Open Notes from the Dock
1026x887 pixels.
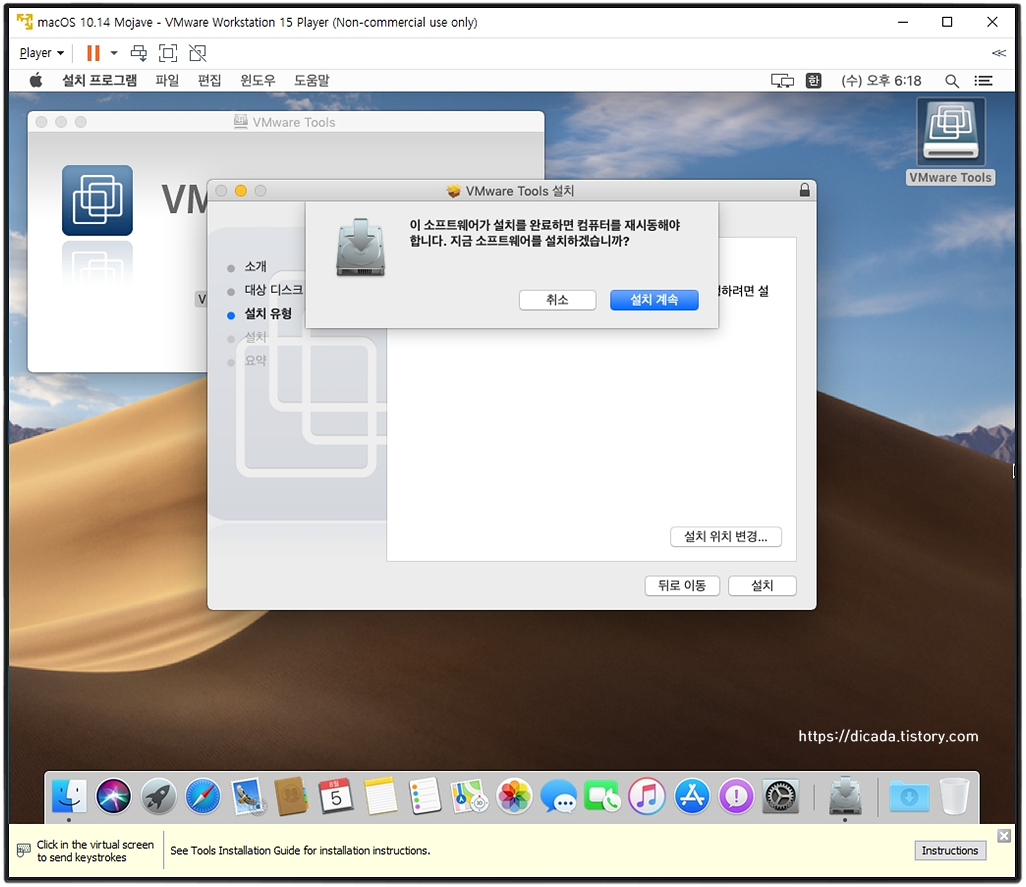click(x=380, y=796)
